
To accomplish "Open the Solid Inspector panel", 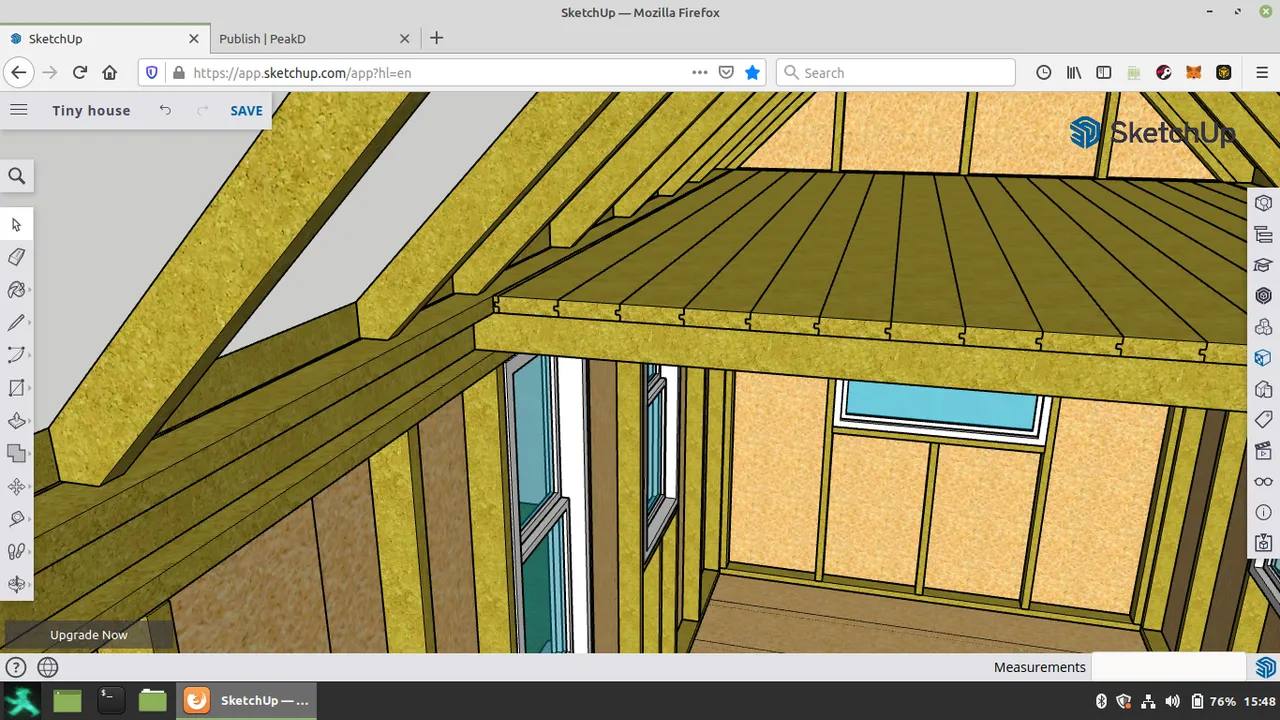I will point(1264,543).
